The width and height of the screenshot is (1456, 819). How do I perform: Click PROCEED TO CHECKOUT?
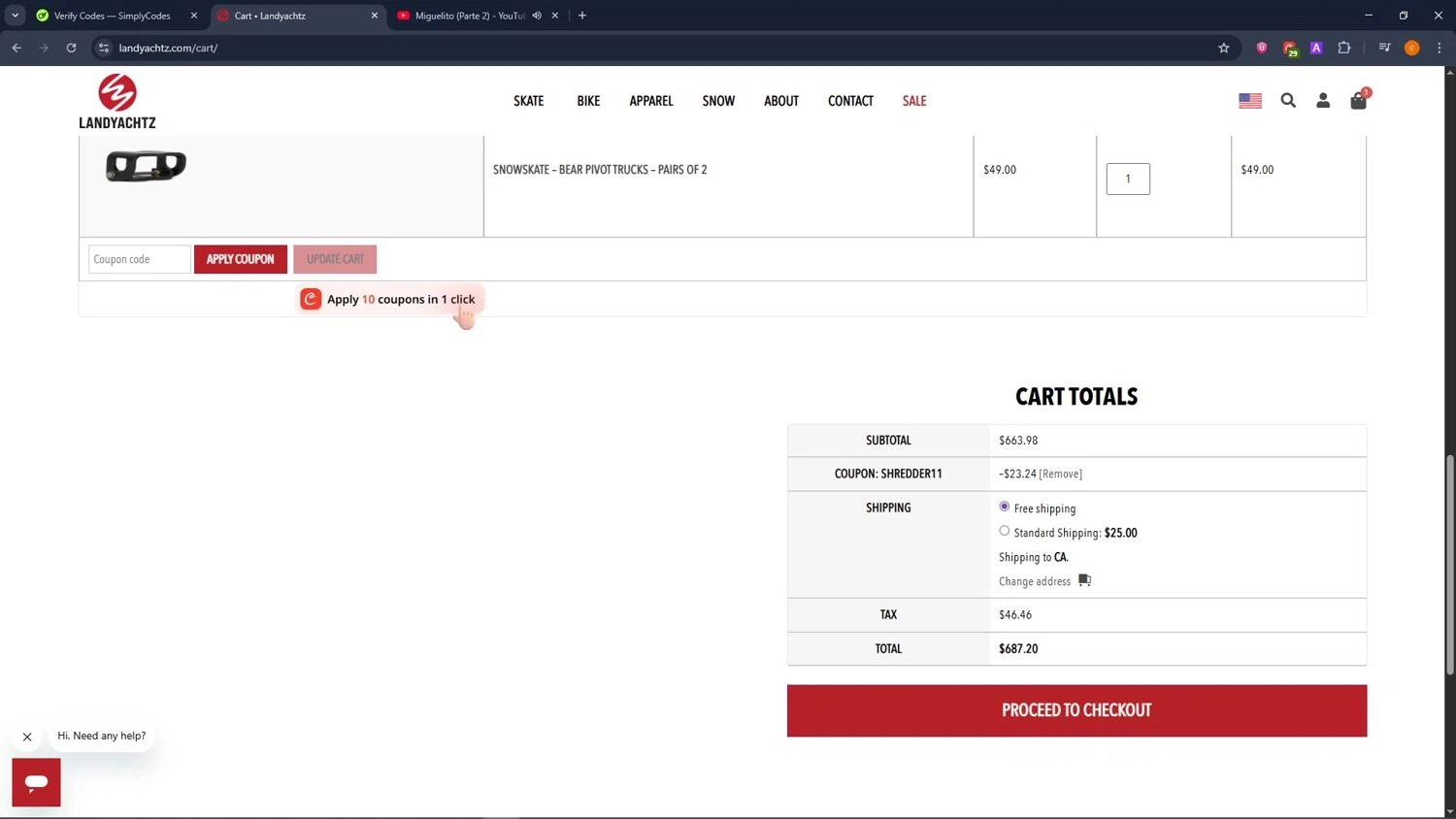click(x=1076, y=710)
